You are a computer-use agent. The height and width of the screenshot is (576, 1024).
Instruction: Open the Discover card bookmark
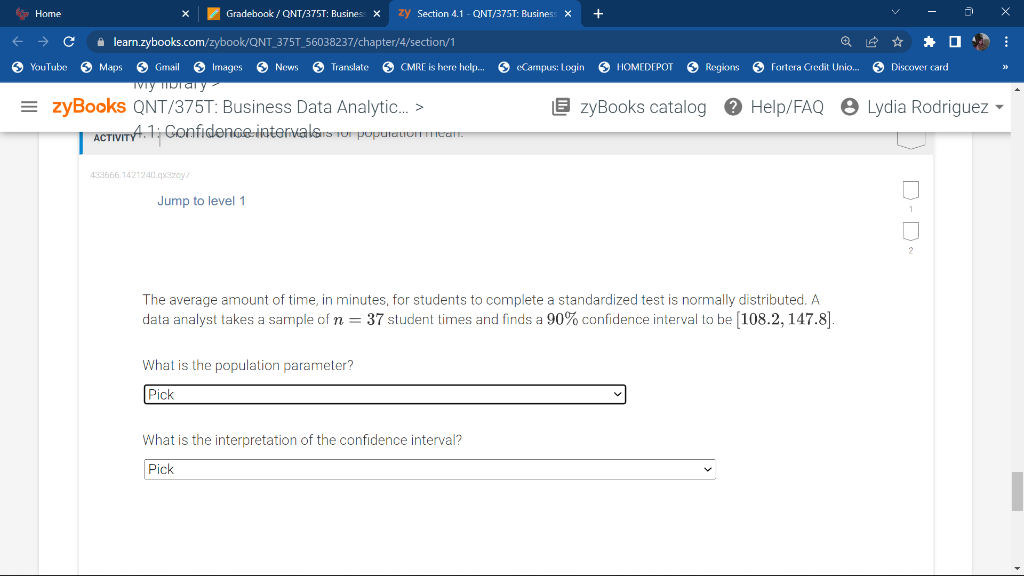pos(910,67)
